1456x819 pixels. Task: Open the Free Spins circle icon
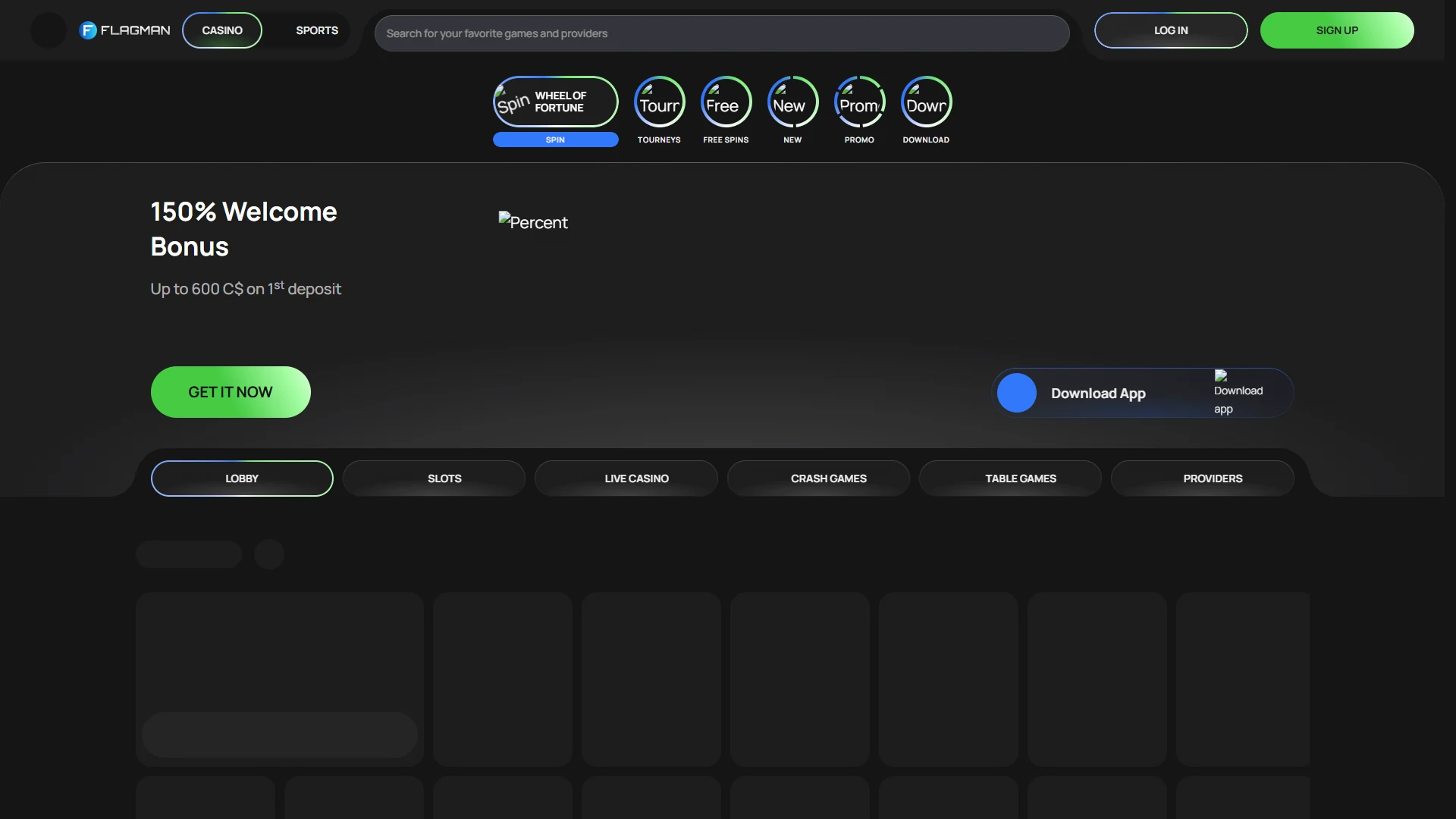coord(726,102)
